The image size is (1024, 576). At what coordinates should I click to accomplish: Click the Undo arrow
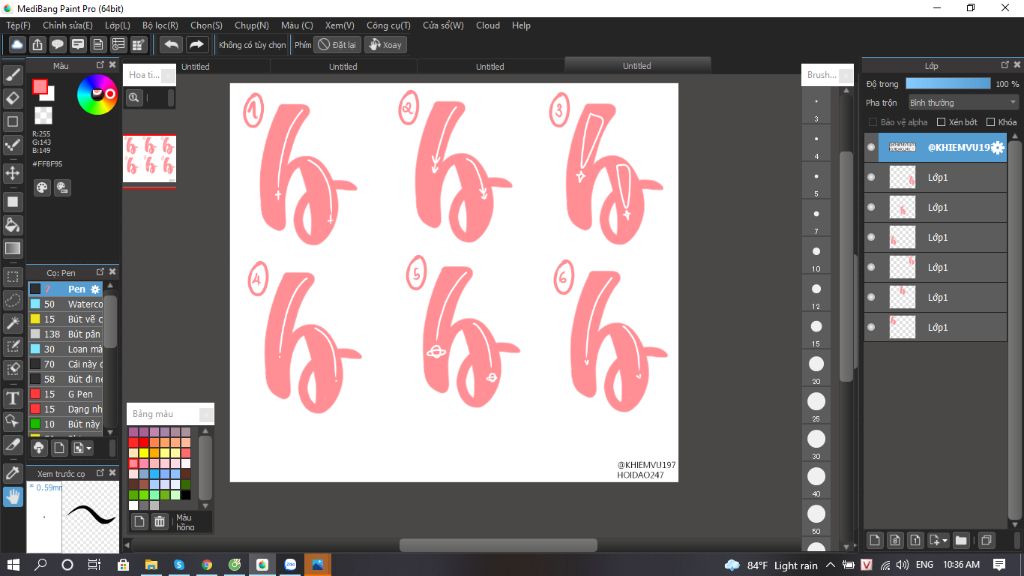[171, 44]
